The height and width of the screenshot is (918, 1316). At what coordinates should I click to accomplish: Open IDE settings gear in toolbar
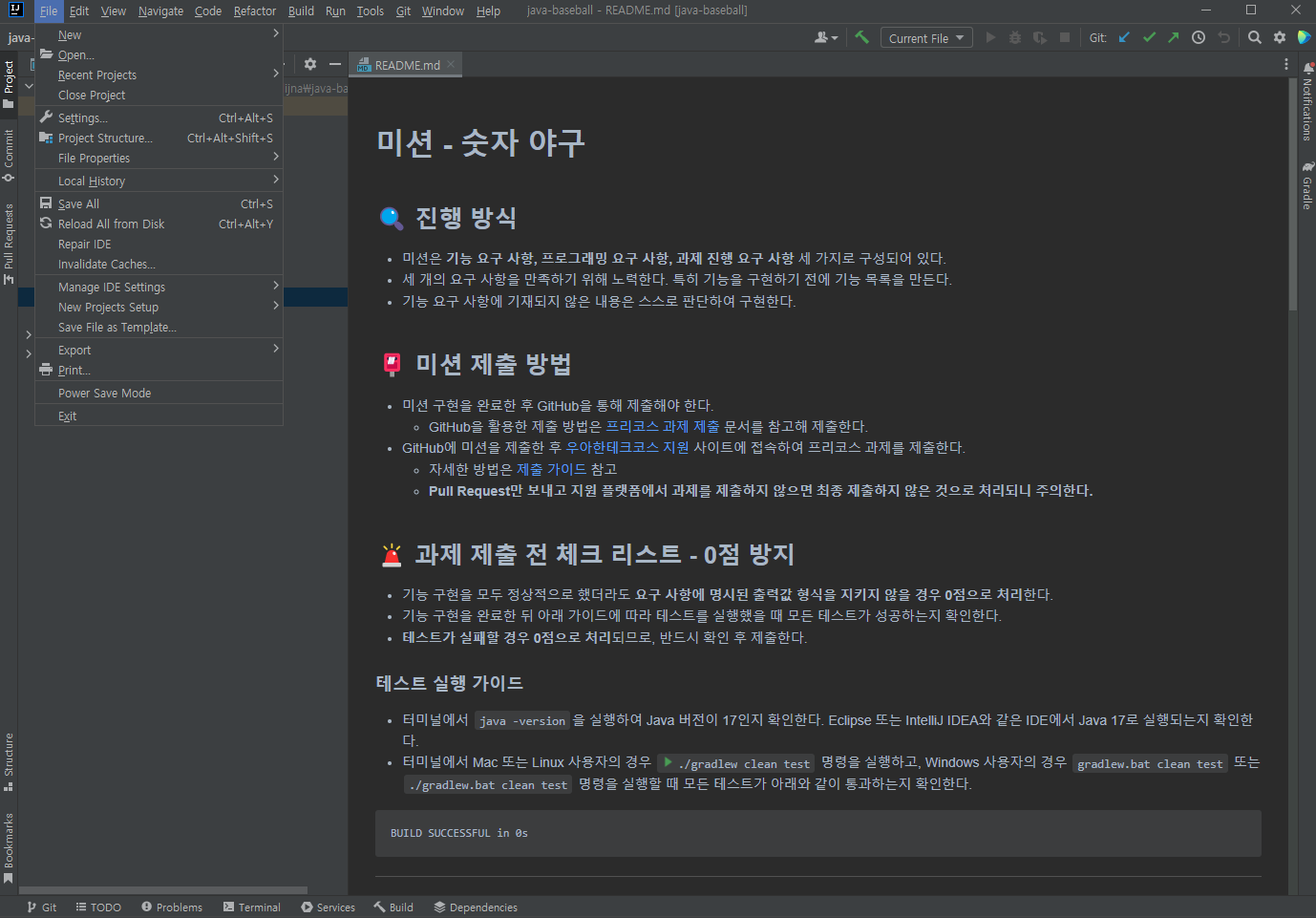[x=1280, y=37]
